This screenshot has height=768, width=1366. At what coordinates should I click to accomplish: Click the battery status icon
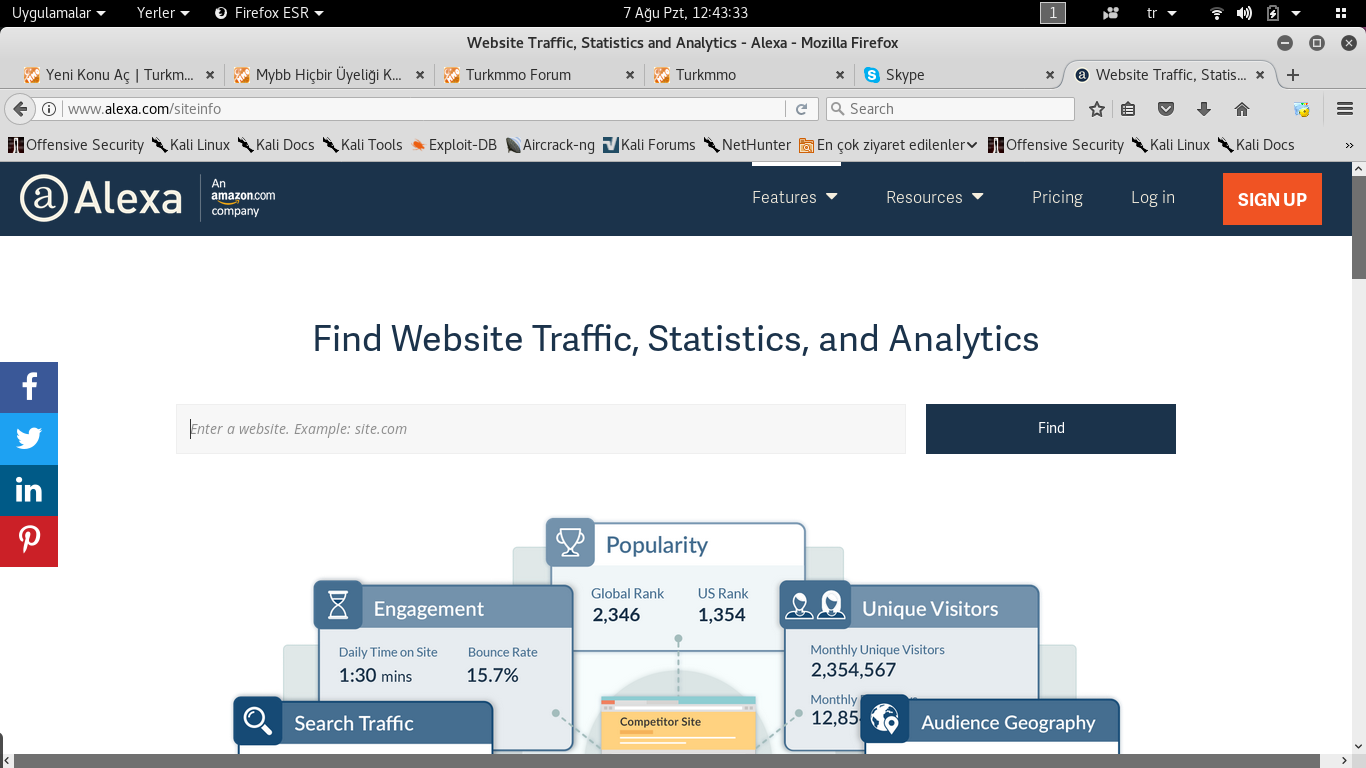click(x=1272, y=13)
